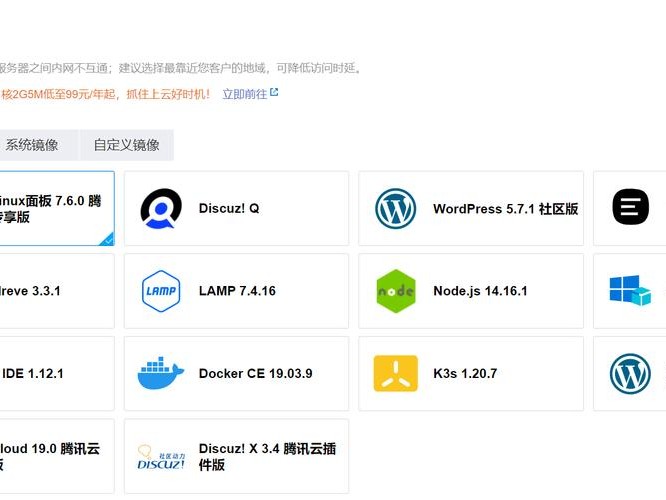Click the LAMP 7.4.16 label
Viewport: 666px width, 500px height.
coord(237,291)
